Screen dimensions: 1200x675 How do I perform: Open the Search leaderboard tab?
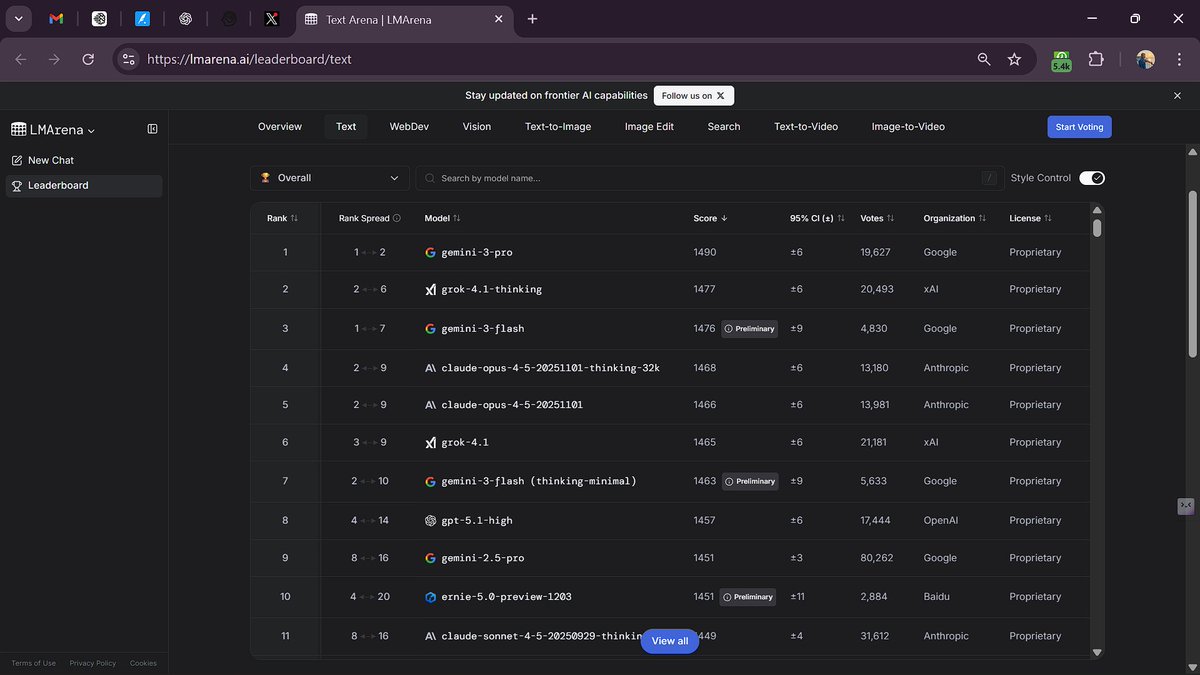click(724, 127)
